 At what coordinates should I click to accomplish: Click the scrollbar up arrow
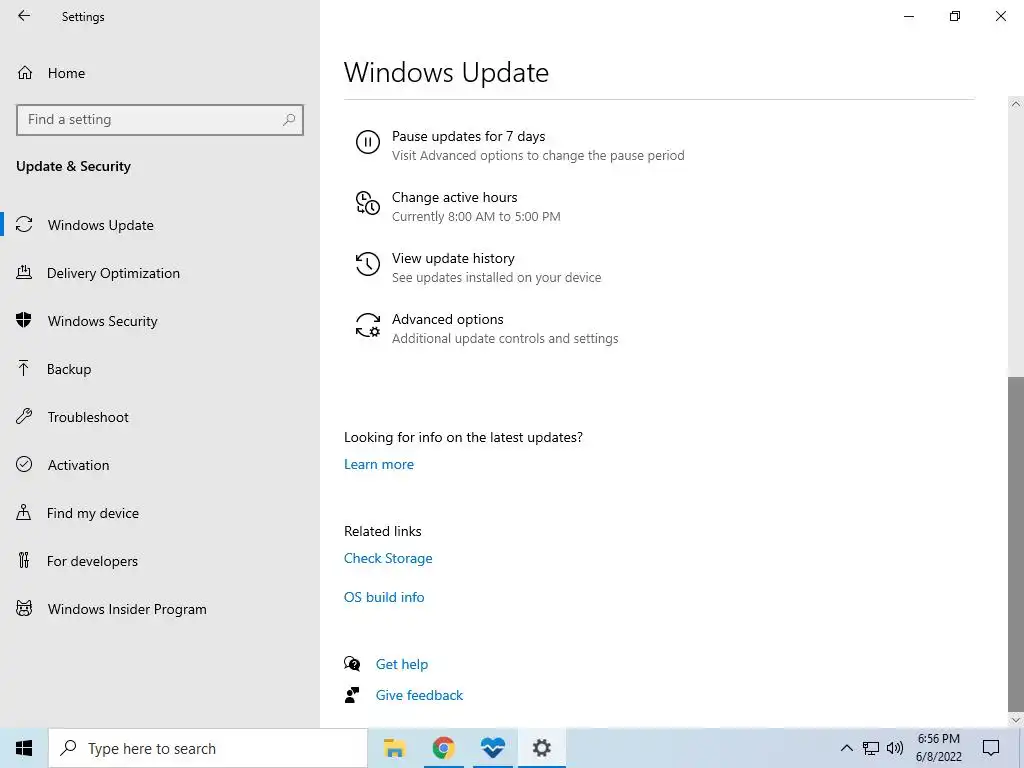click(x=1016, y=104)
